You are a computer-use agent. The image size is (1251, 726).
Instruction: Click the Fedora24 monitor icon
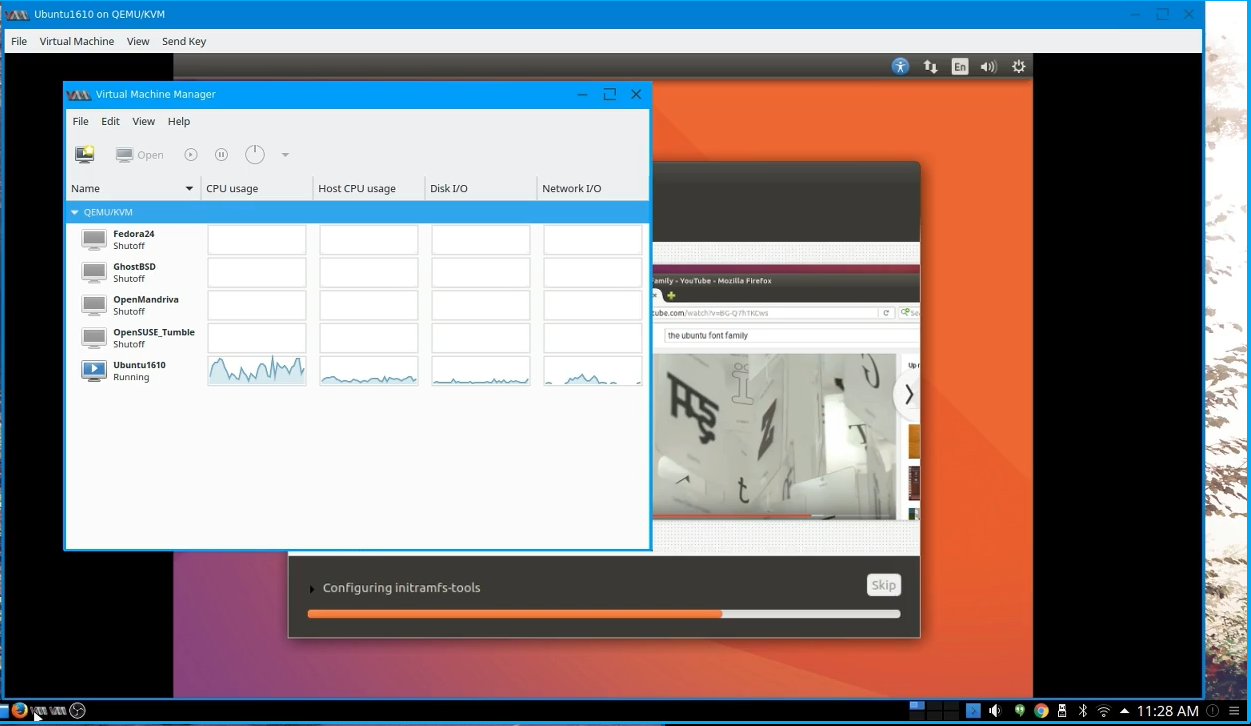pos(94,240)
